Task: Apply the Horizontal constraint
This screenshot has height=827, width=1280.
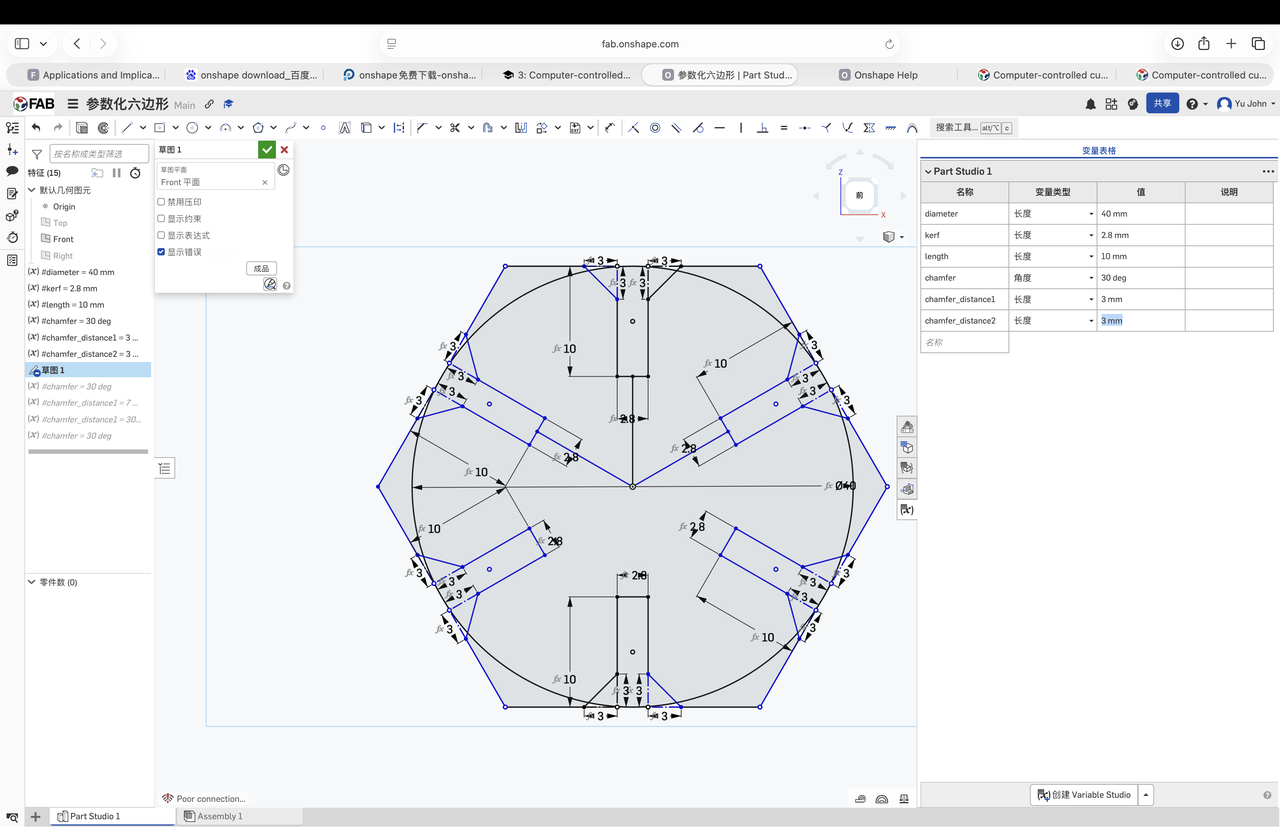Action: coord(719,128)
